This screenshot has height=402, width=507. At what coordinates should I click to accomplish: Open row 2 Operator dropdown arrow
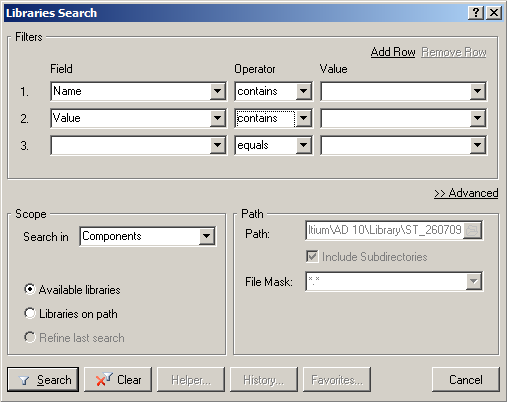point(304,118)
